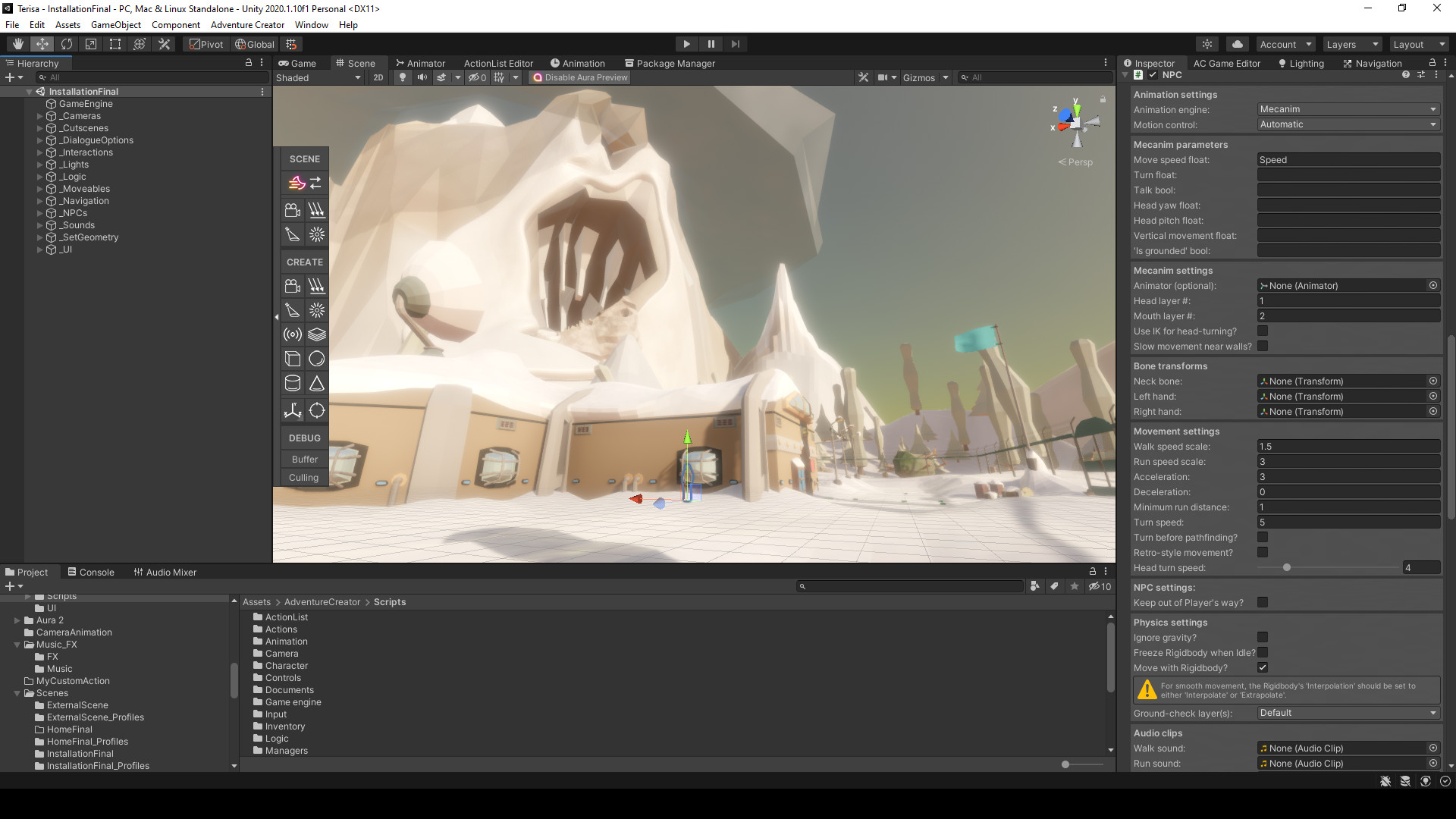This screenshot has height=819, width=1456.
Task: Open the Layers dropdown
Action: tap(1352, 44)
